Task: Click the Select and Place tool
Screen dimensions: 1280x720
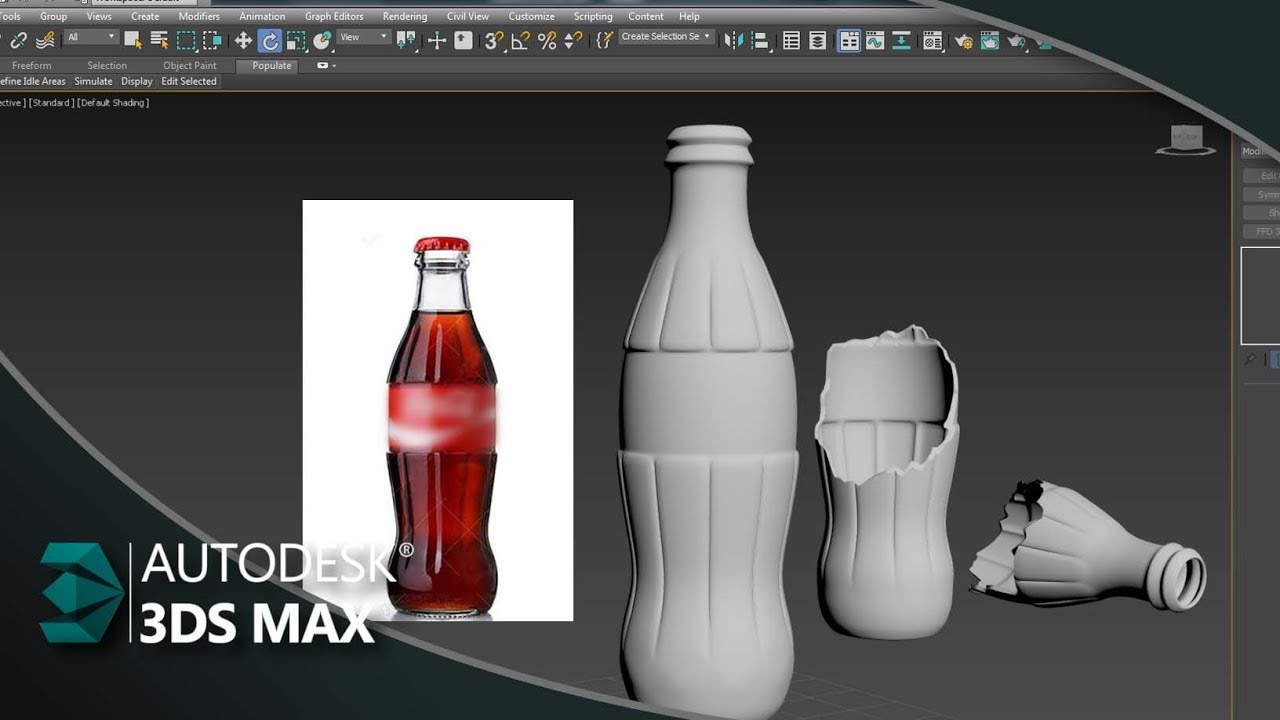Action: click(322, 40)
